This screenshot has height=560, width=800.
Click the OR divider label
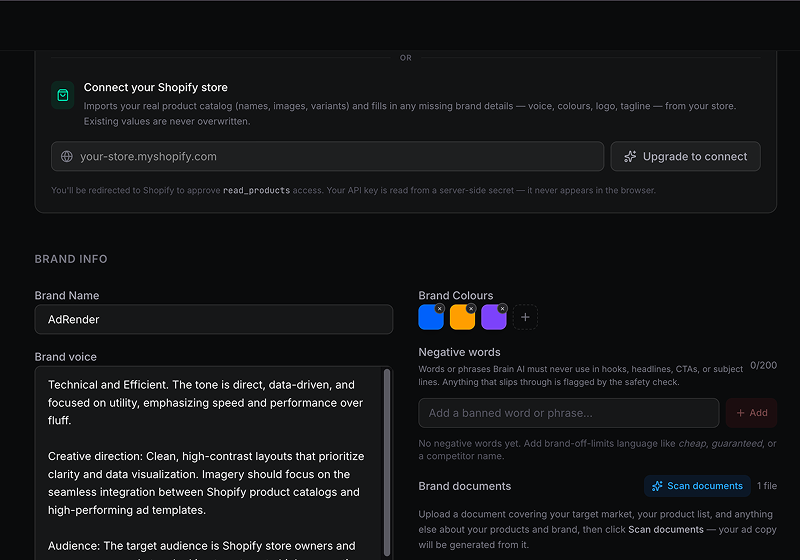point(406,58)
